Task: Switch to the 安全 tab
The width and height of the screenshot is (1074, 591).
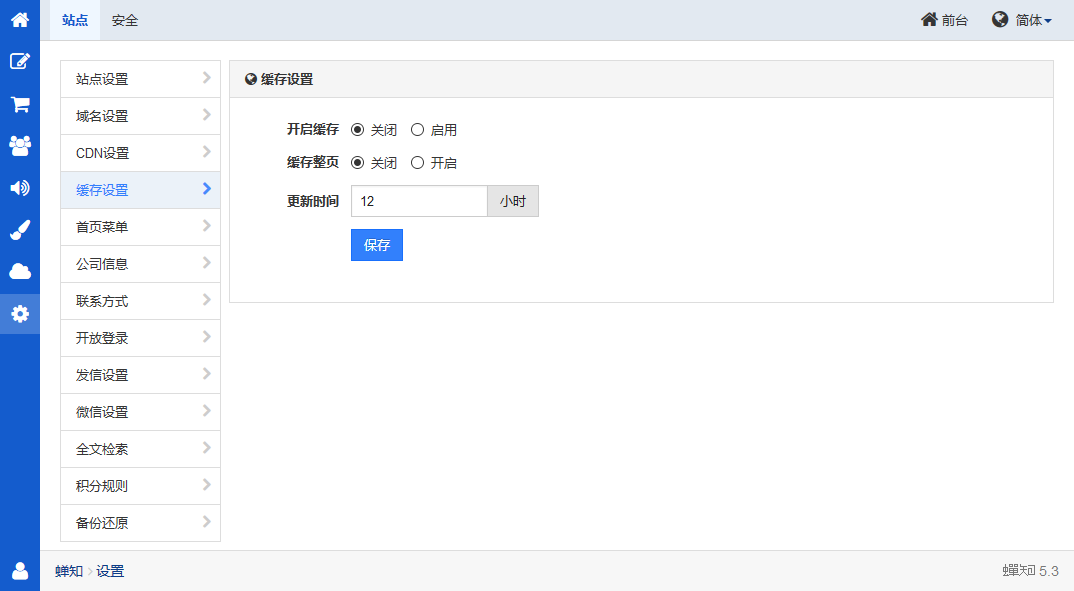Action: coord(125,20)
